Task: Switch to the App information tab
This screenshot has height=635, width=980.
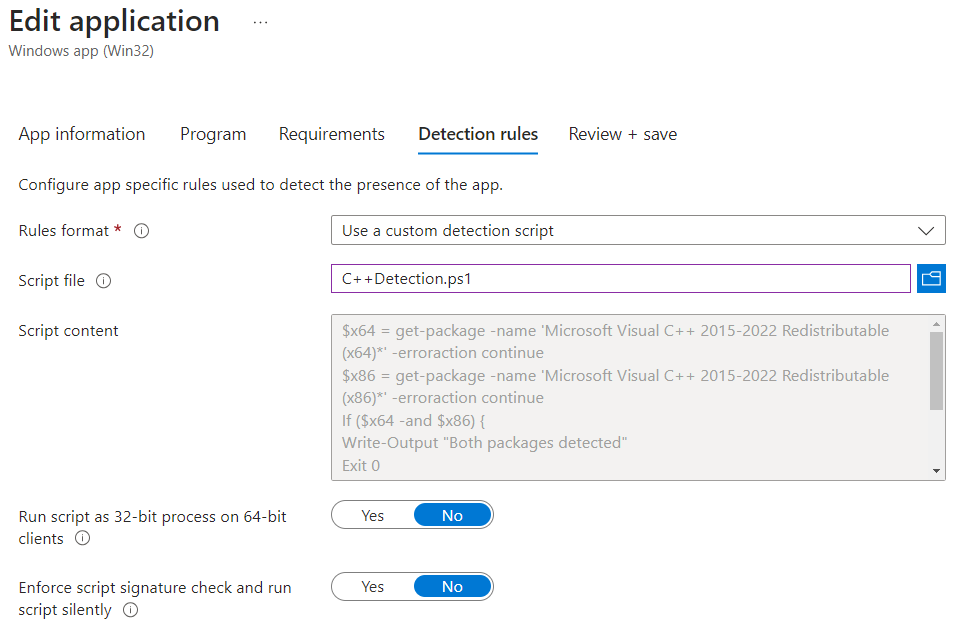Action: (82, 134)
